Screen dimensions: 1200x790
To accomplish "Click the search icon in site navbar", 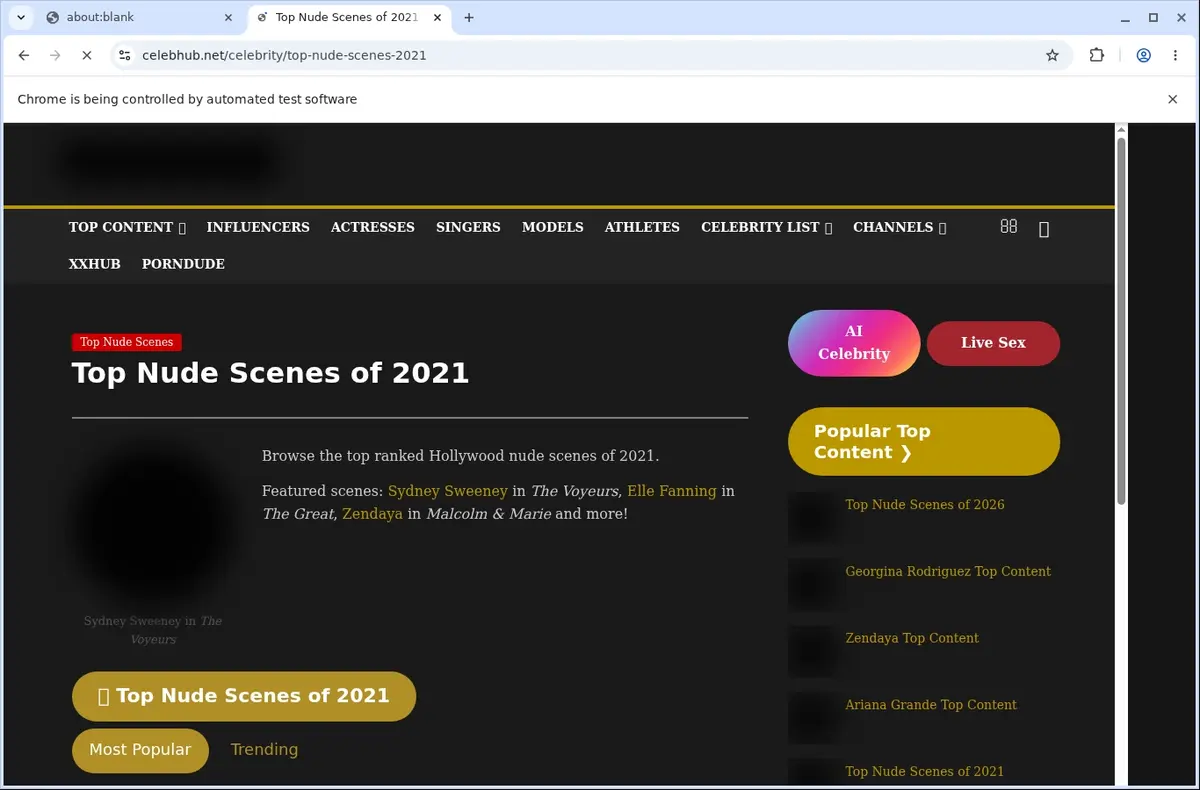I will (x=1044, y=229).
